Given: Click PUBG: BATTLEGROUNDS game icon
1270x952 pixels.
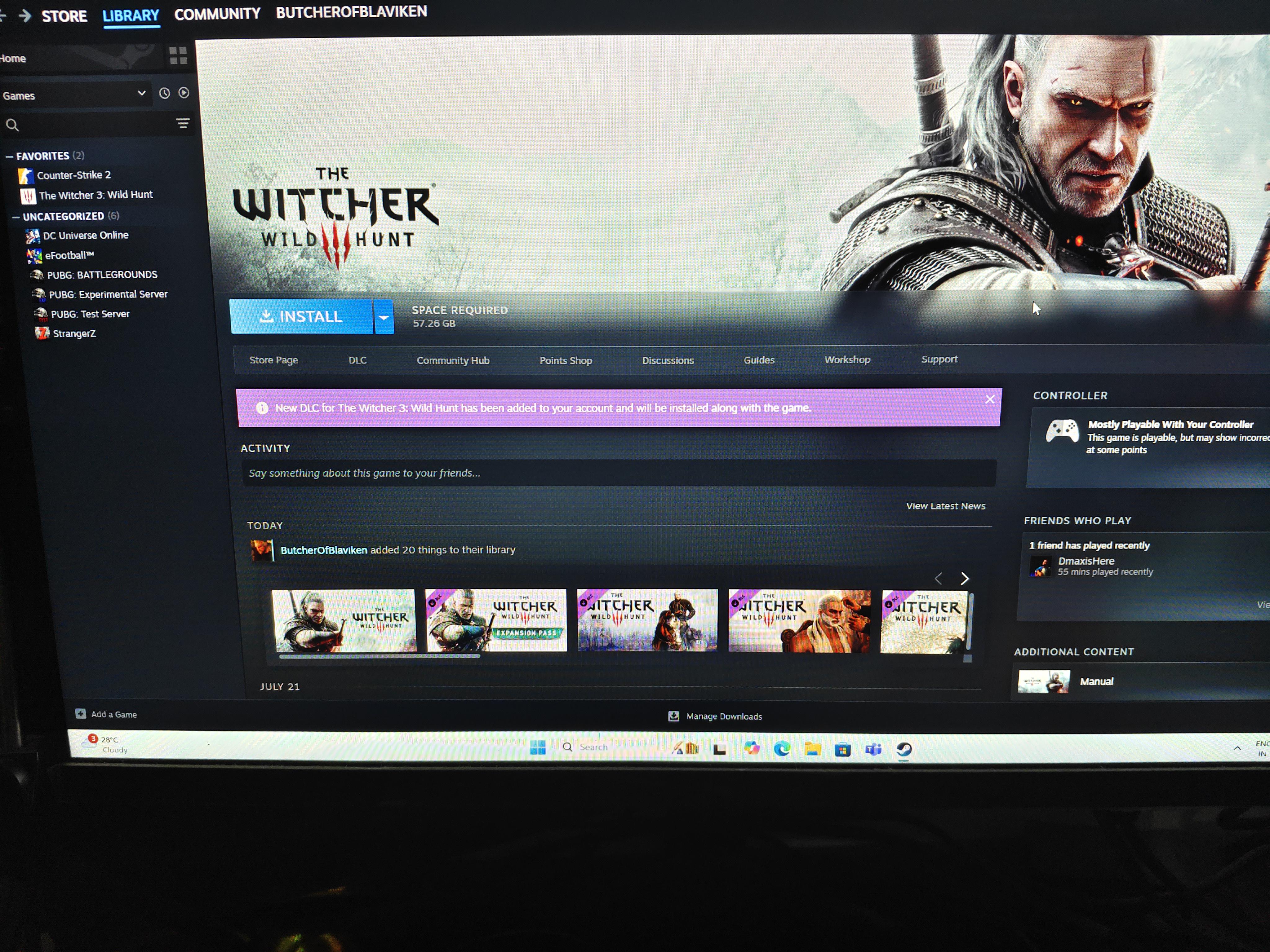Looking at the screenshot, I should pos(37,275).
